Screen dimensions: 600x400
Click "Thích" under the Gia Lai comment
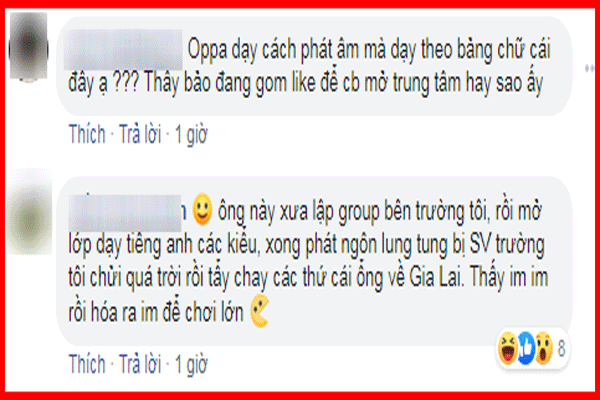point(87,364)
